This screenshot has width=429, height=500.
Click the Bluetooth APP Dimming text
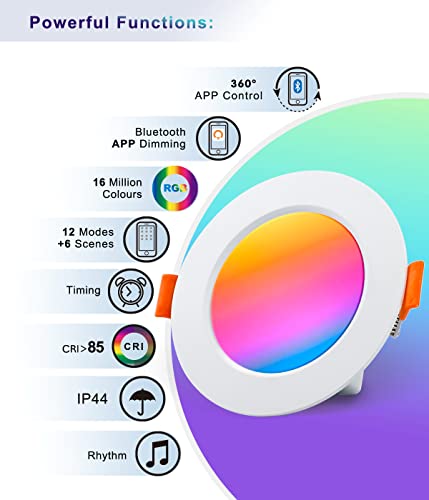[x=149, y=138]
